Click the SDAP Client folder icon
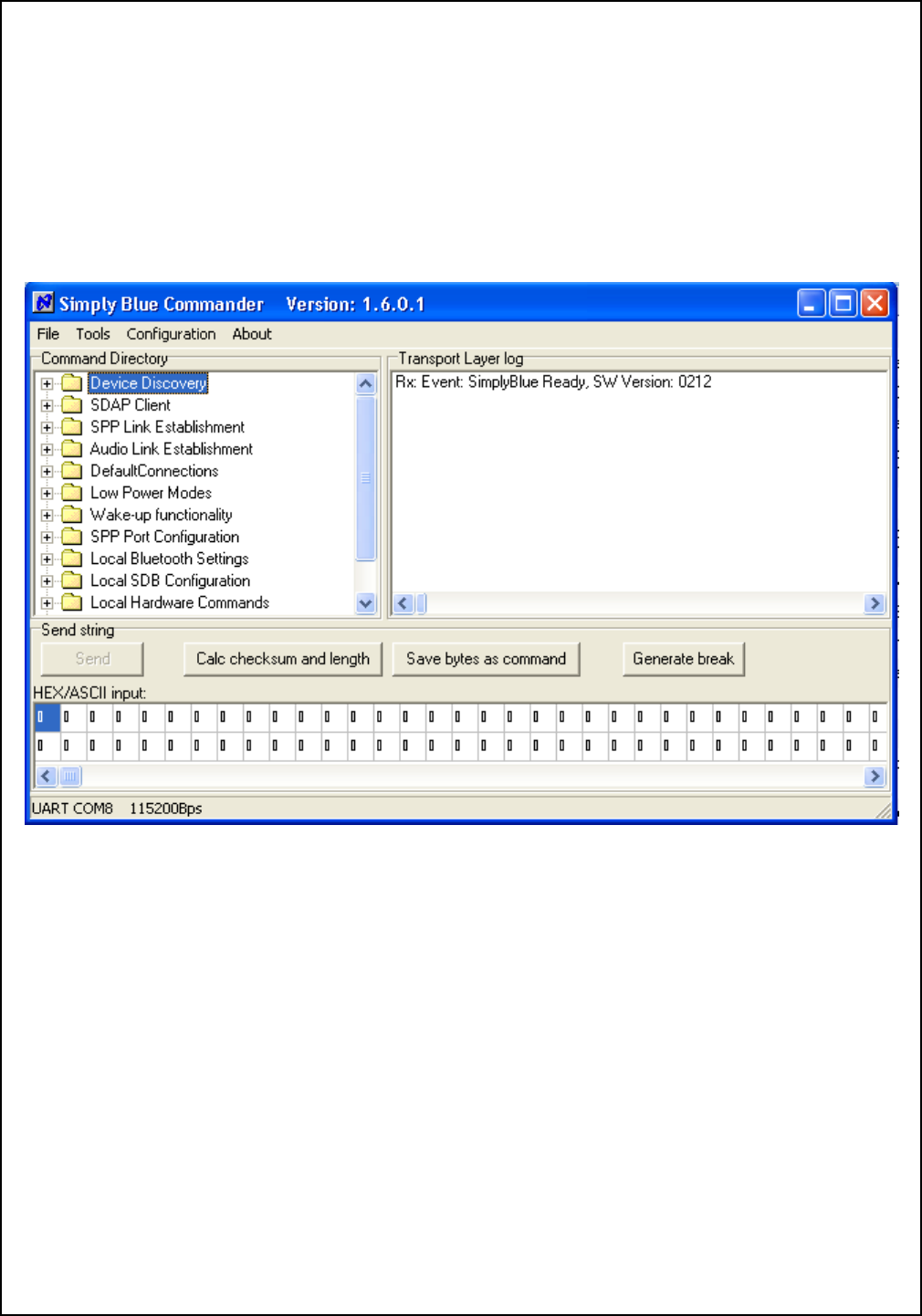 click(72, 405)
